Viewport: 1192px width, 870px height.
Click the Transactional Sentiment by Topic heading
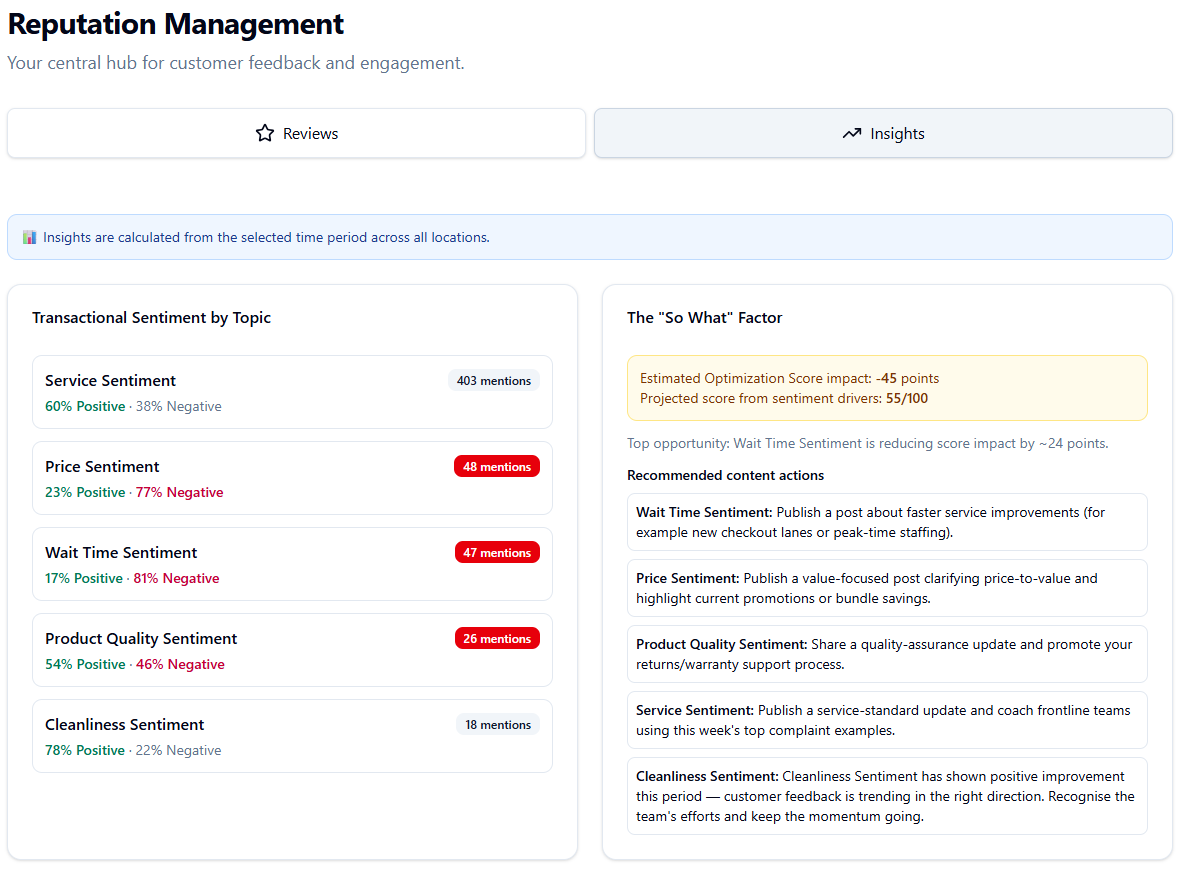click(x=151, y=317)
